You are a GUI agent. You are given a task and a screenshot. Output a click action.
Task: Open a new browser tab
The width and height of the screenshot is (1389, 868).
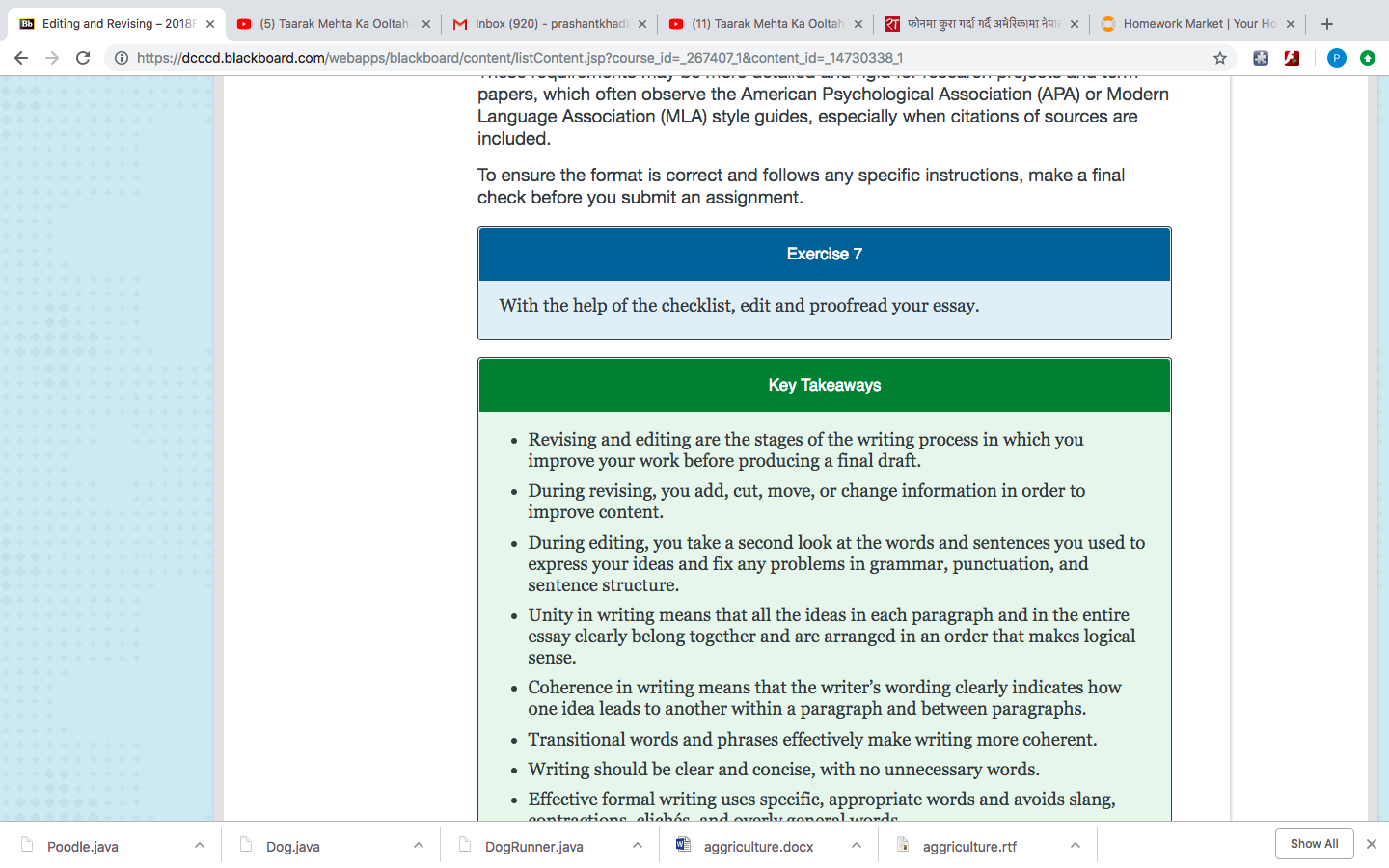[1327, 24]
